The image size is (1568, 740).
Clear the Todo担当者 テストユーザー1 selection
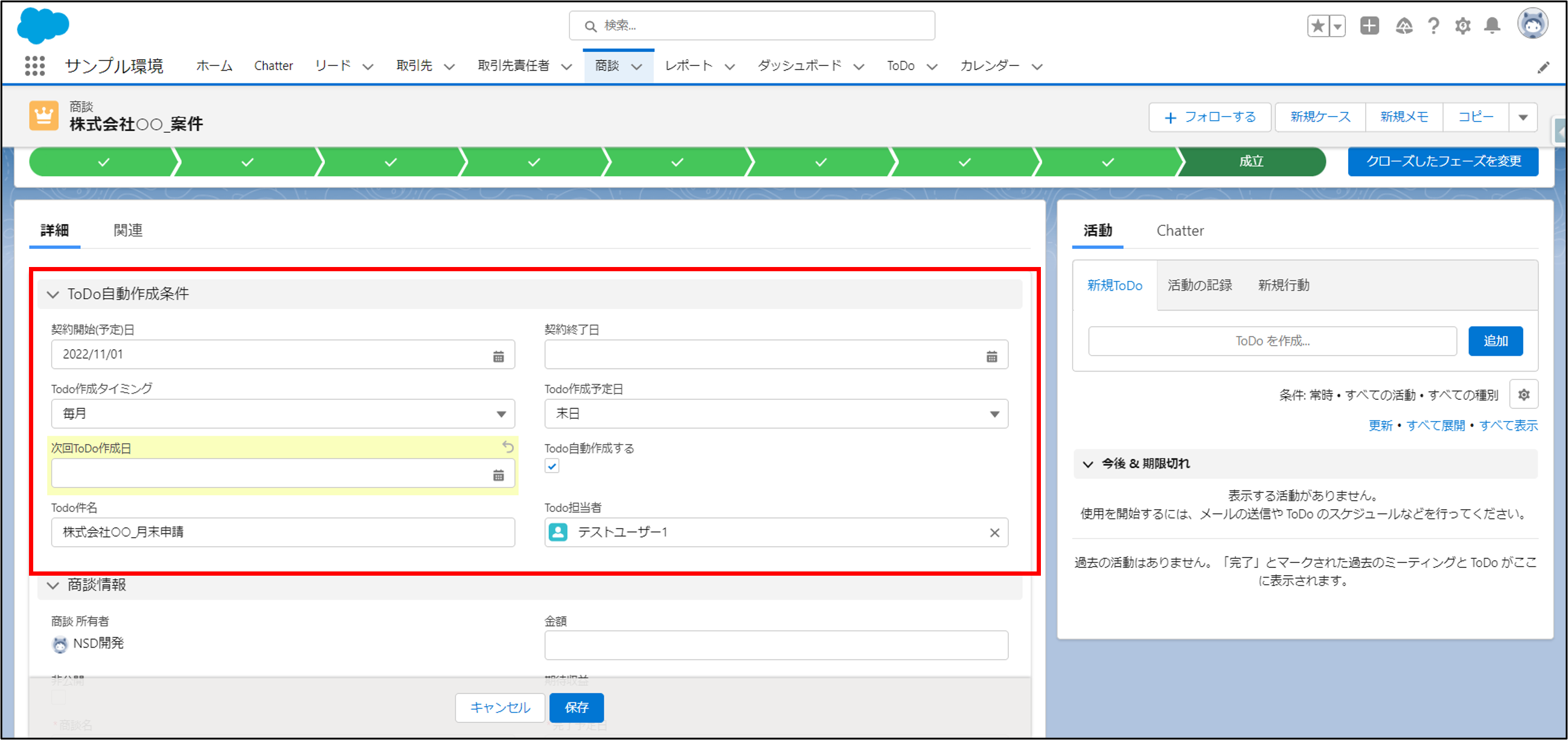[x=994, y=533]
